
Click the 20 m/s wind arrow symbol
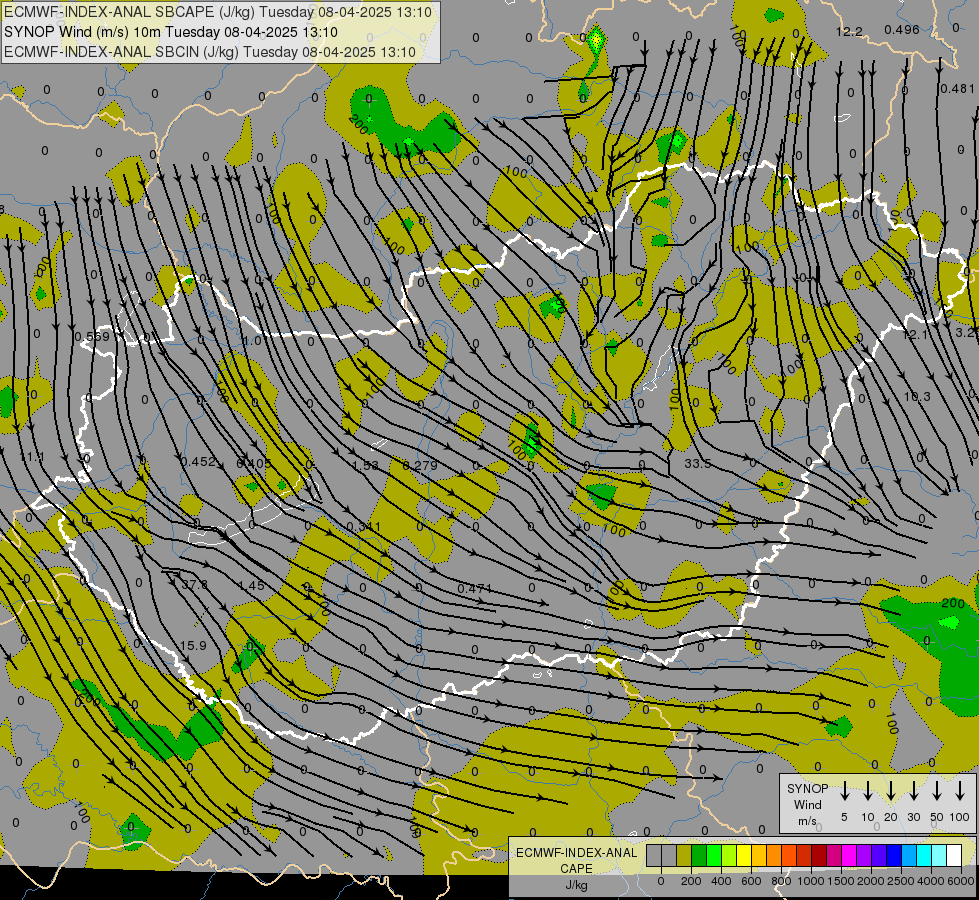[890, 791]
